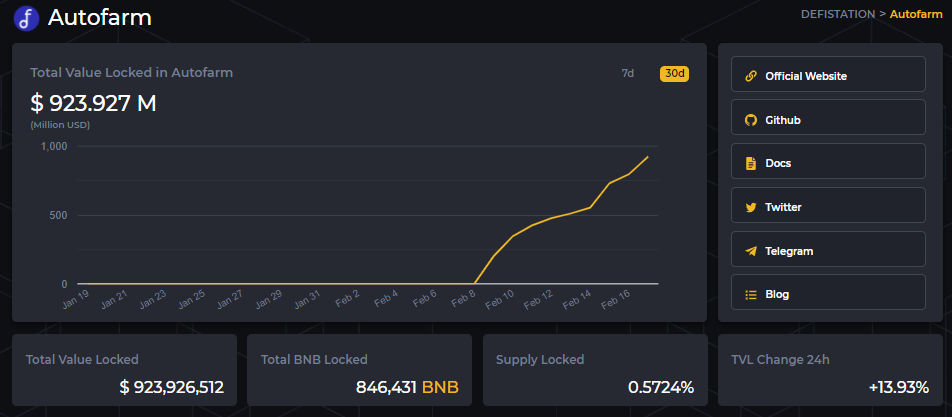Click the Docs document icon
This screenshot has width=952, height=417.
pyautogui.click(x=750, y=163)
